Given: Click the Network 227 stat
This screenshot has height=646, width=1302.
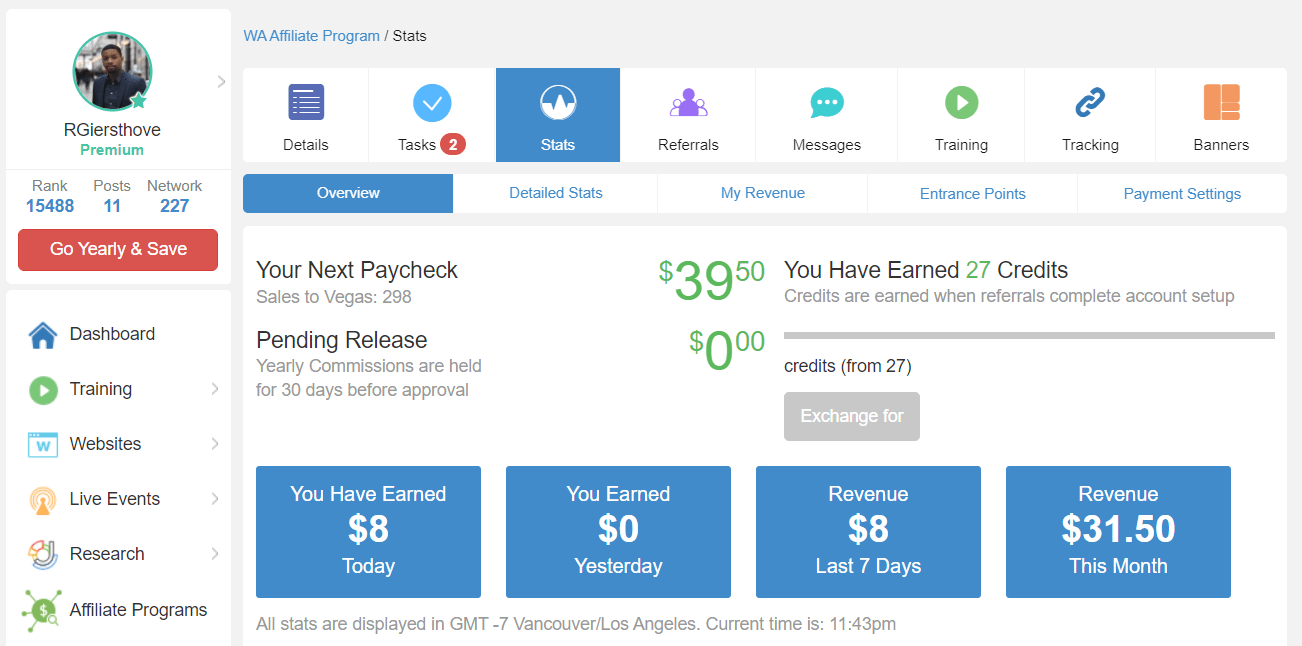Looking at the screenshot, I should click(x=175, y=196).
